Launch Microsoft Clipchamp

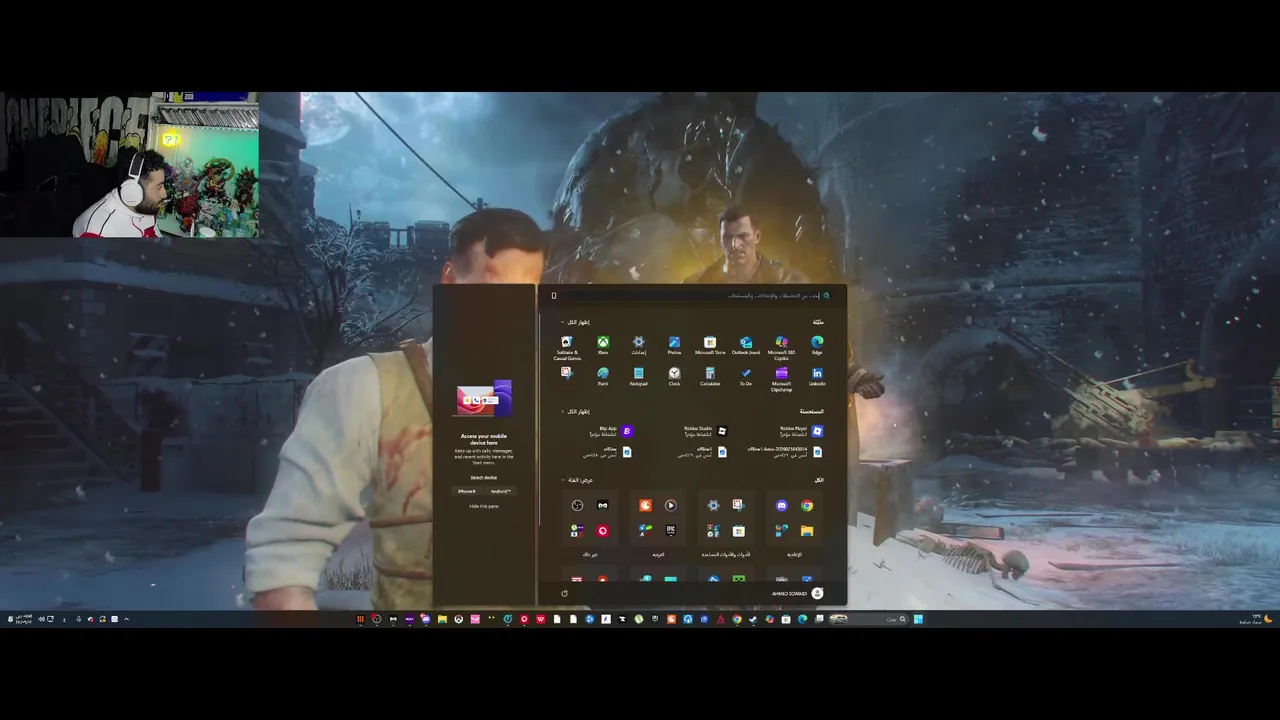[x=782, y=378]
